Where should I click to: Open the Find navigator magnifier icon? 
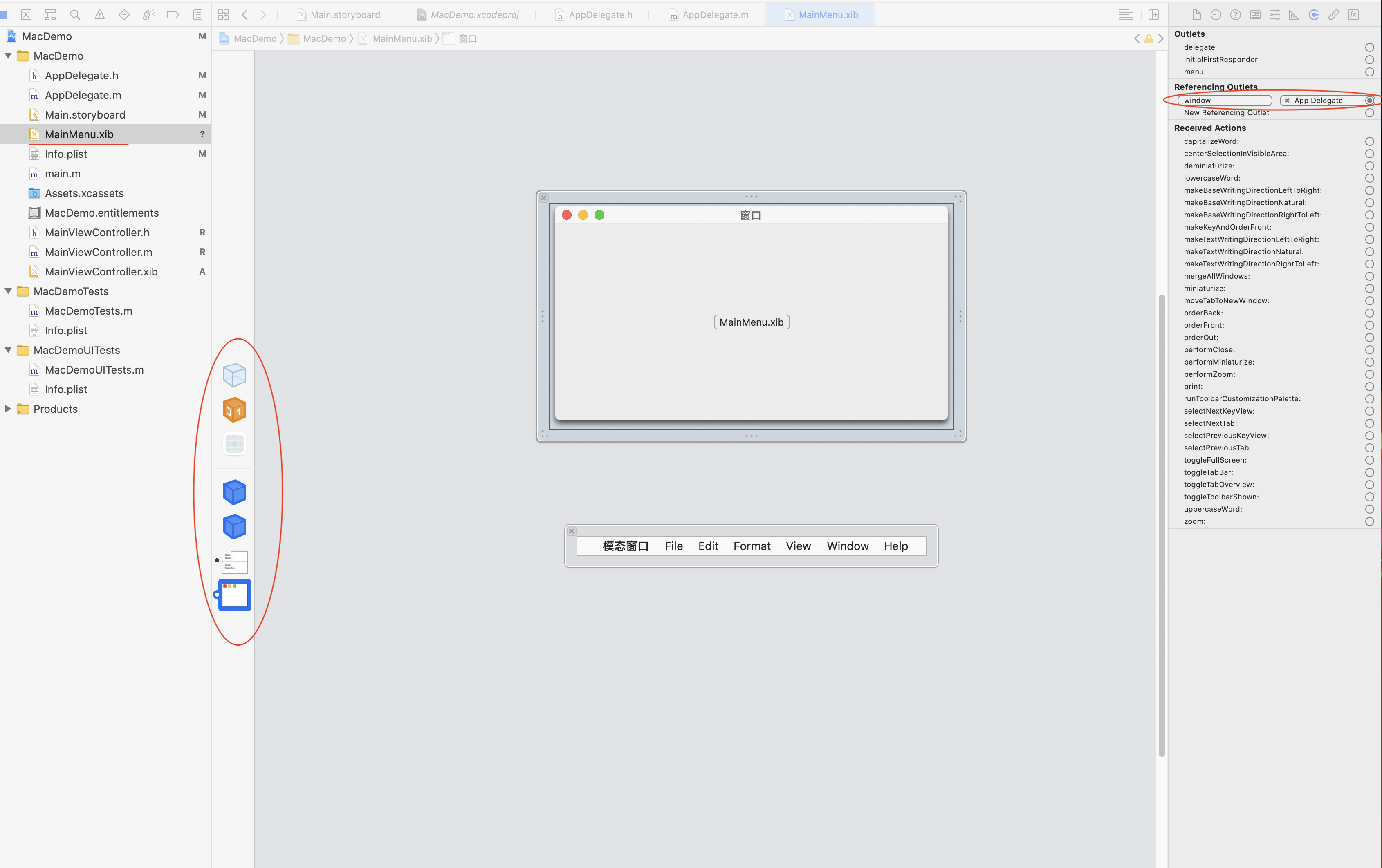(x=74, y=15)
